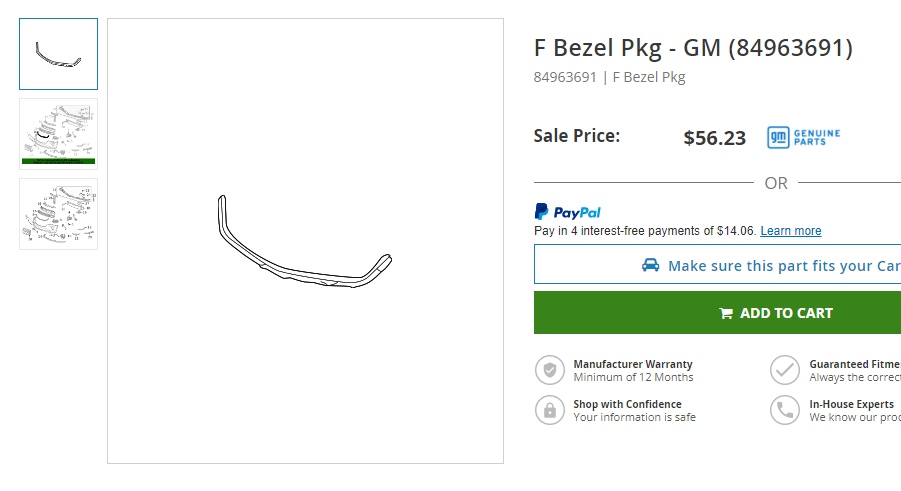The width and height of the screenshot is (901, 491).
Task: Select the third parts diagram thumbnail
Action: [x=59, y=214]
